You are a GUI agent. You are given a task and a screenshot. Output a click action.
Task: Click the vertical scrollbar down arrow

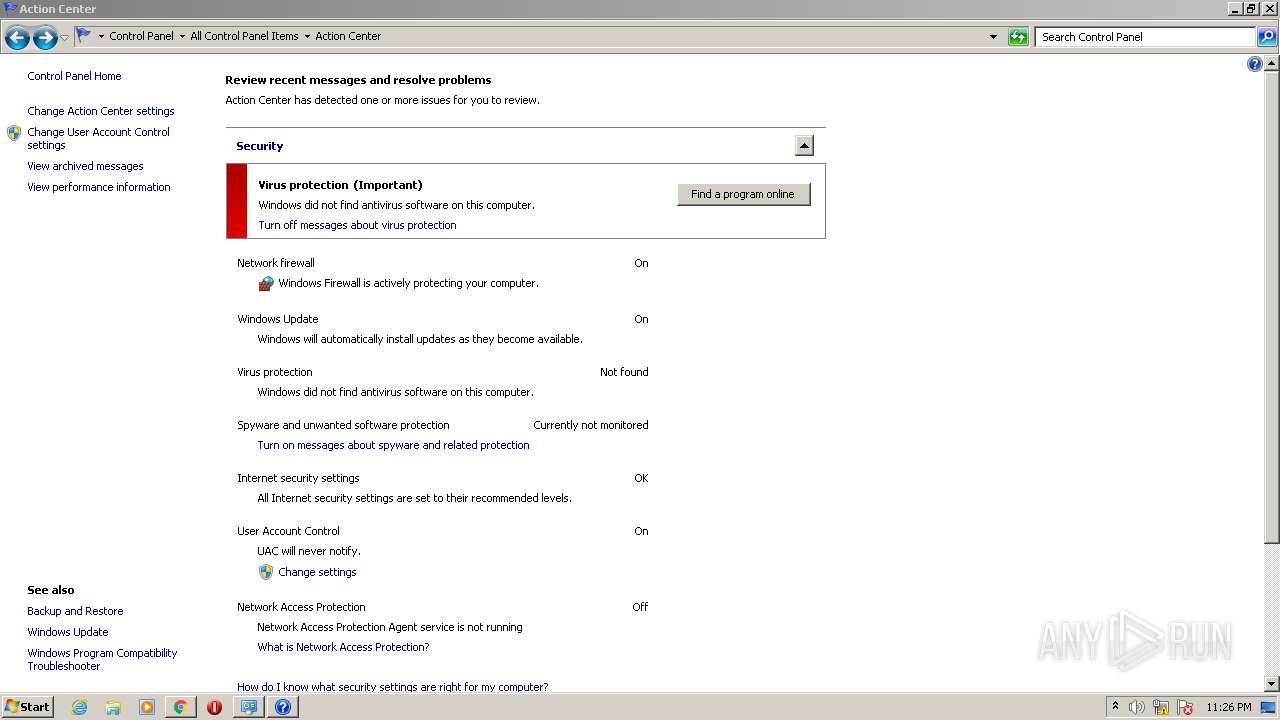tap(1272, 684)
